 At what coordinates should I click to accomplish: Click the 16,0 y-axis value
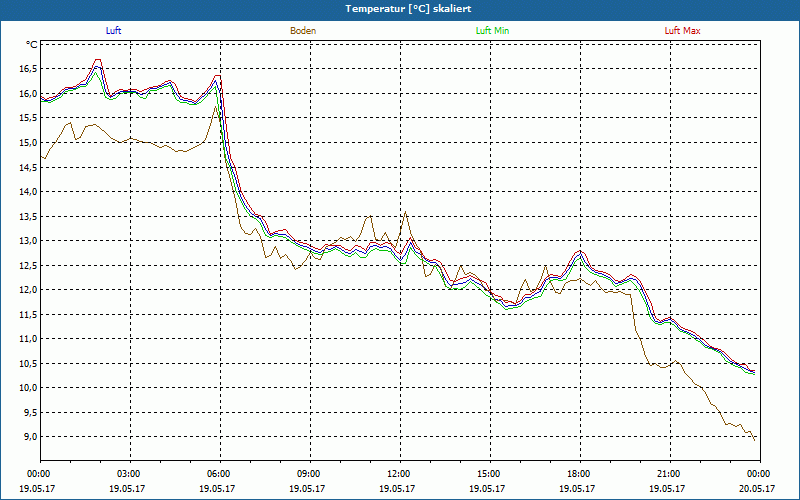pyautogui.click(x=28, y=93)
